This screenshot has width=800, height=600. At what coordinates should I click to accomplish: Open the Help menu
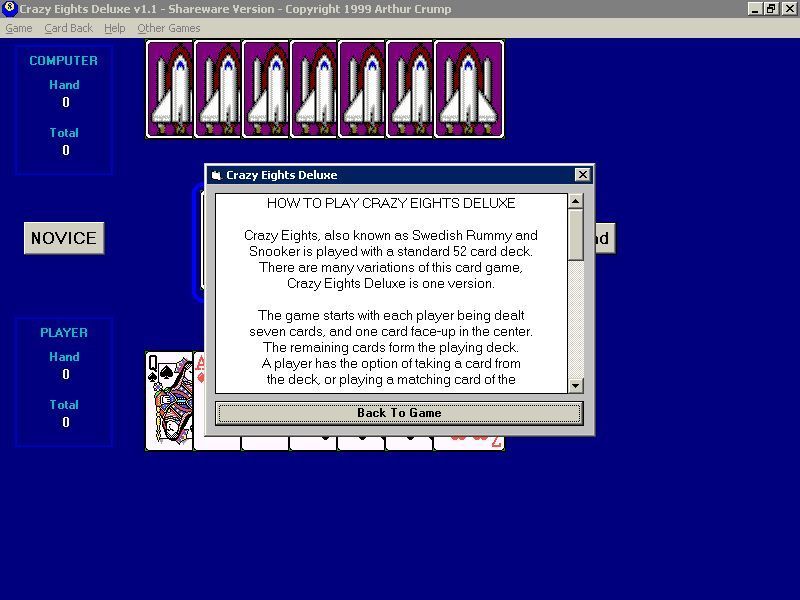click(114, 28)
